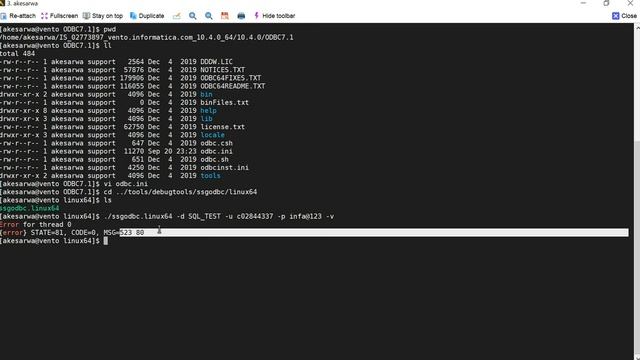Image resolution: width=640 pixels, height=360 pixels.
Task: Click the pencil edit icon in toolbar
Action: pos(176,16)
